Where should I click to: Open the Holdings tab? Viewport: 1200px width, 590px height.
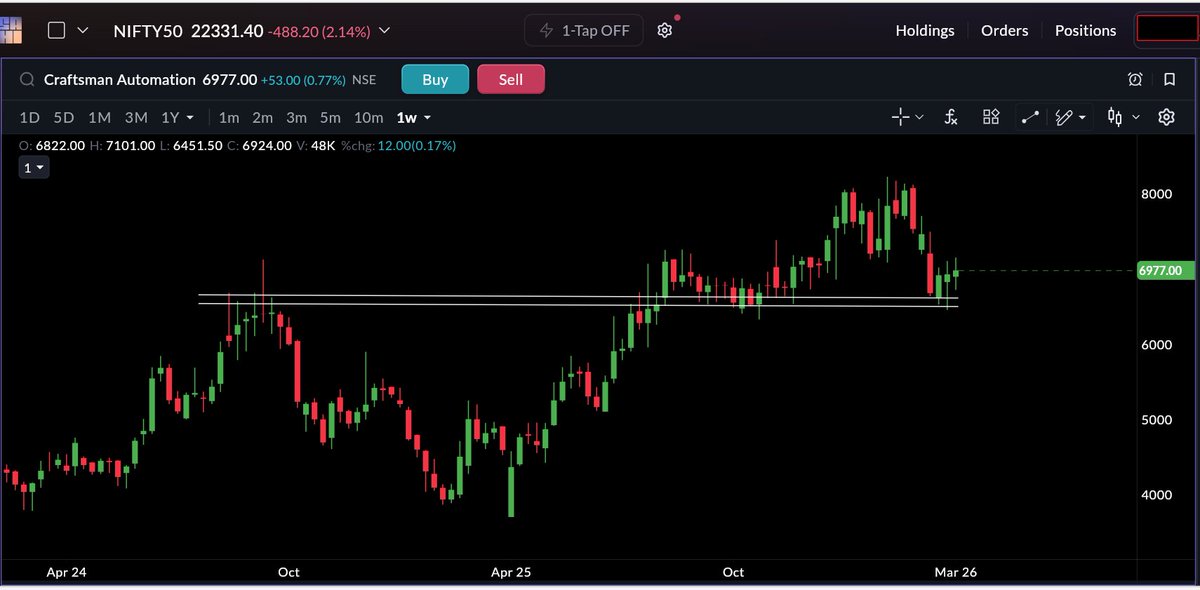(925, 31)
